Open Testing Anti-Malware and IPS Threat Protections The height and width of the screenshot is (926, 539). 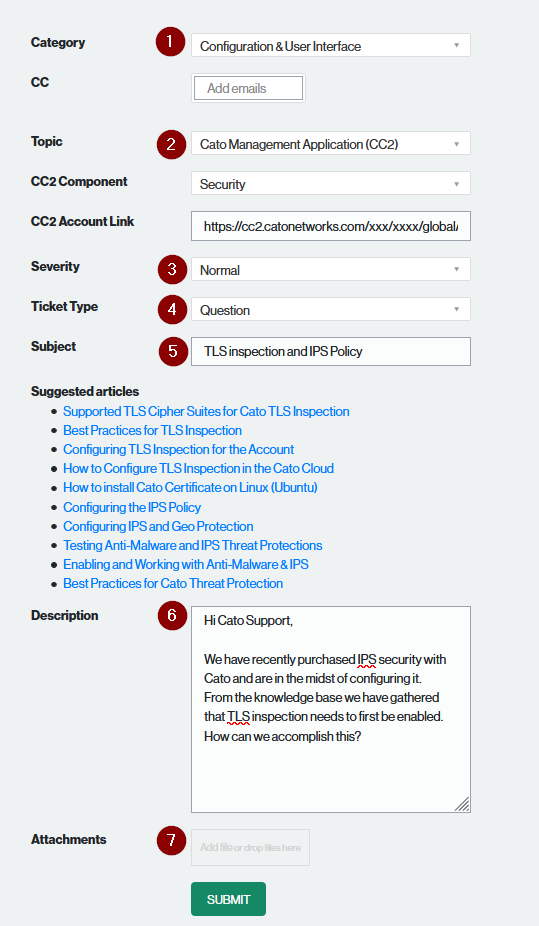point(192,545)
